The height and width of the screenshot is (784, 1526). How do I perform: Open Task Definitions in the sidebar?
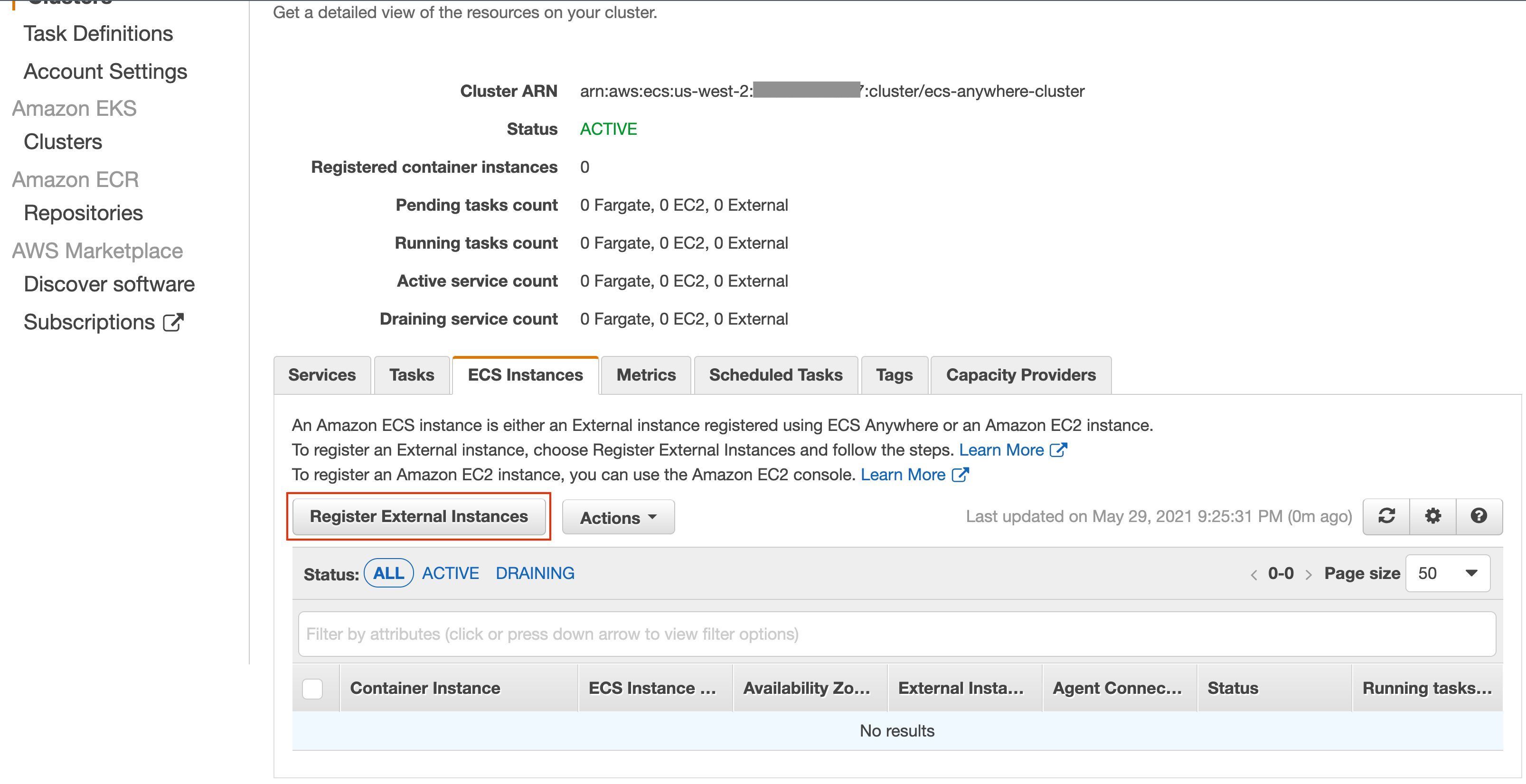[98, 34]
